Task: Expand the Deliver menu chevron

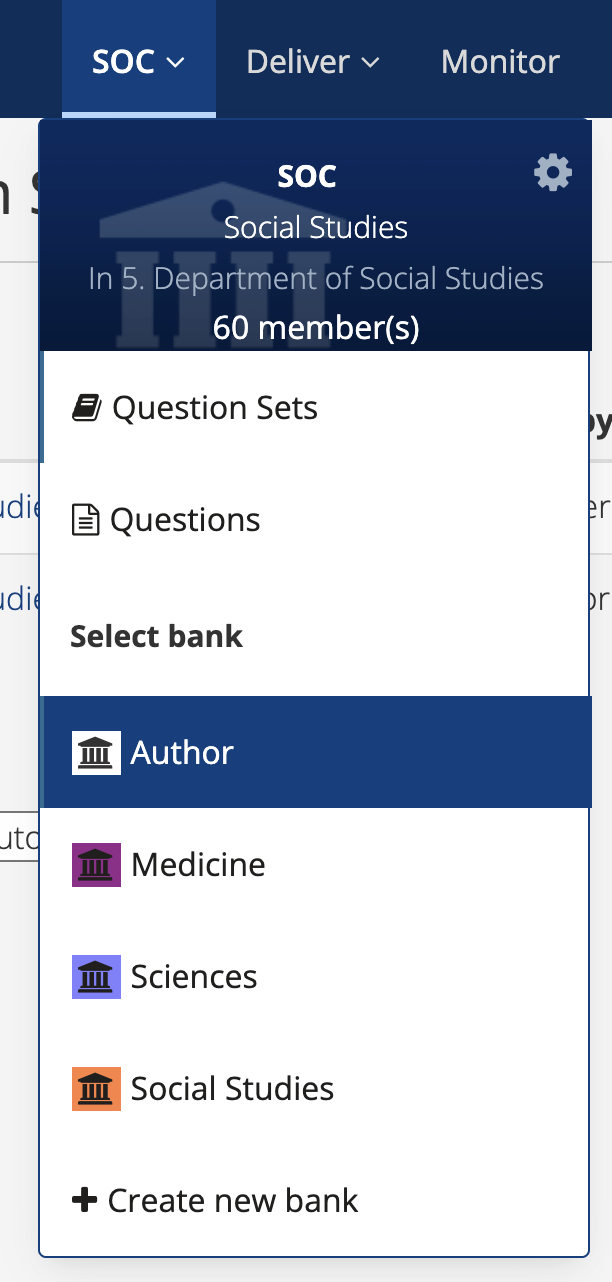Action: (x=370, y=62)
